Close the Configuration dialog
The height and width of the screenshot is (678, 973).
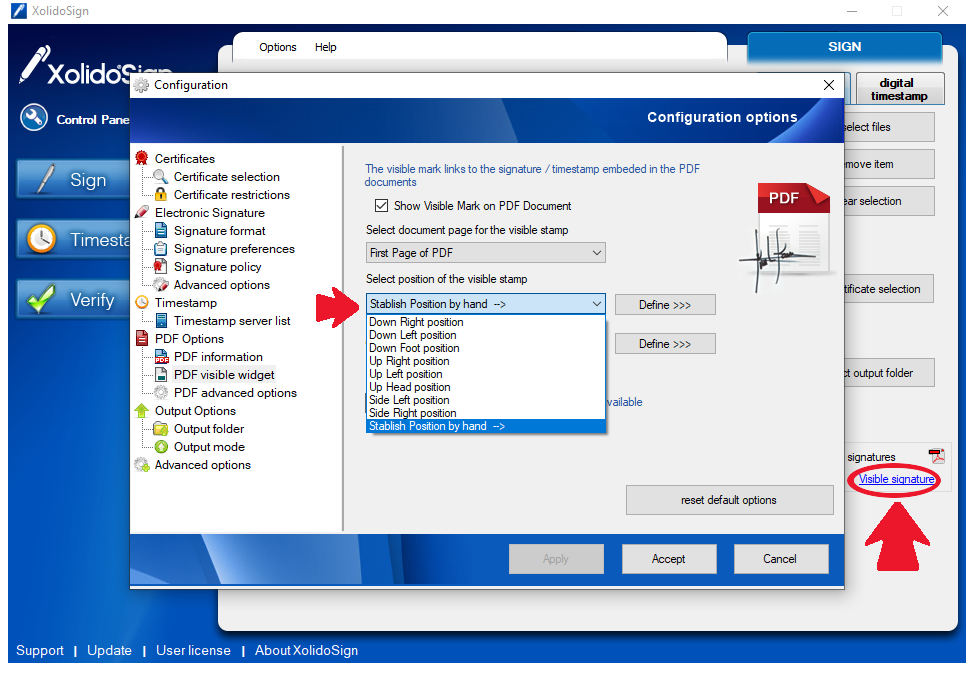point(828,85)
